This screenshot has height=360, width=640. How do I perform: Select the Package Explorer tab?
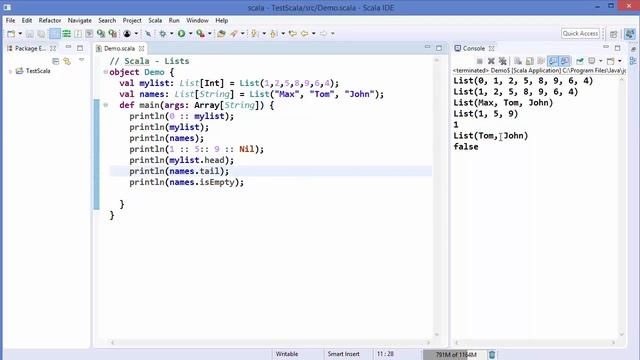coord(30,49)
